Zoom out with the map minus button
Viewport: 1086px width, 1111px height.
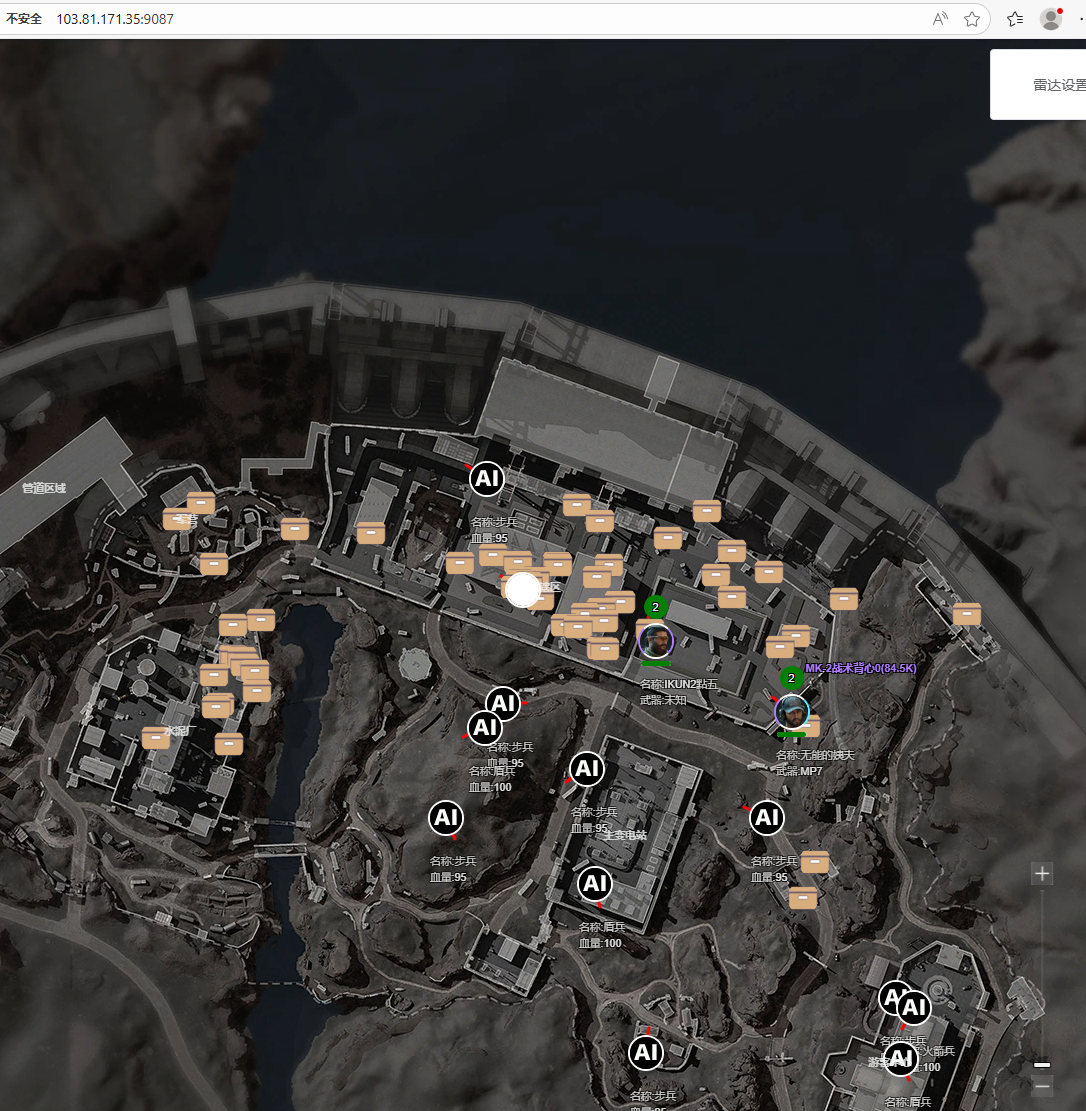coord(1042,1086)
